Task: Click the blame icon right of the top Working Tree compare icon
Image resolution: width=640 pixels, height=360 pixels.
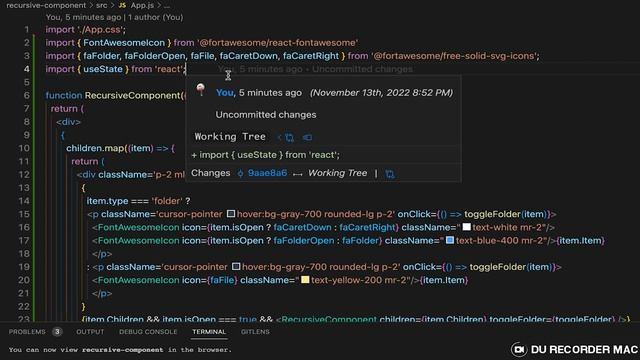Action: click(307, 138)
